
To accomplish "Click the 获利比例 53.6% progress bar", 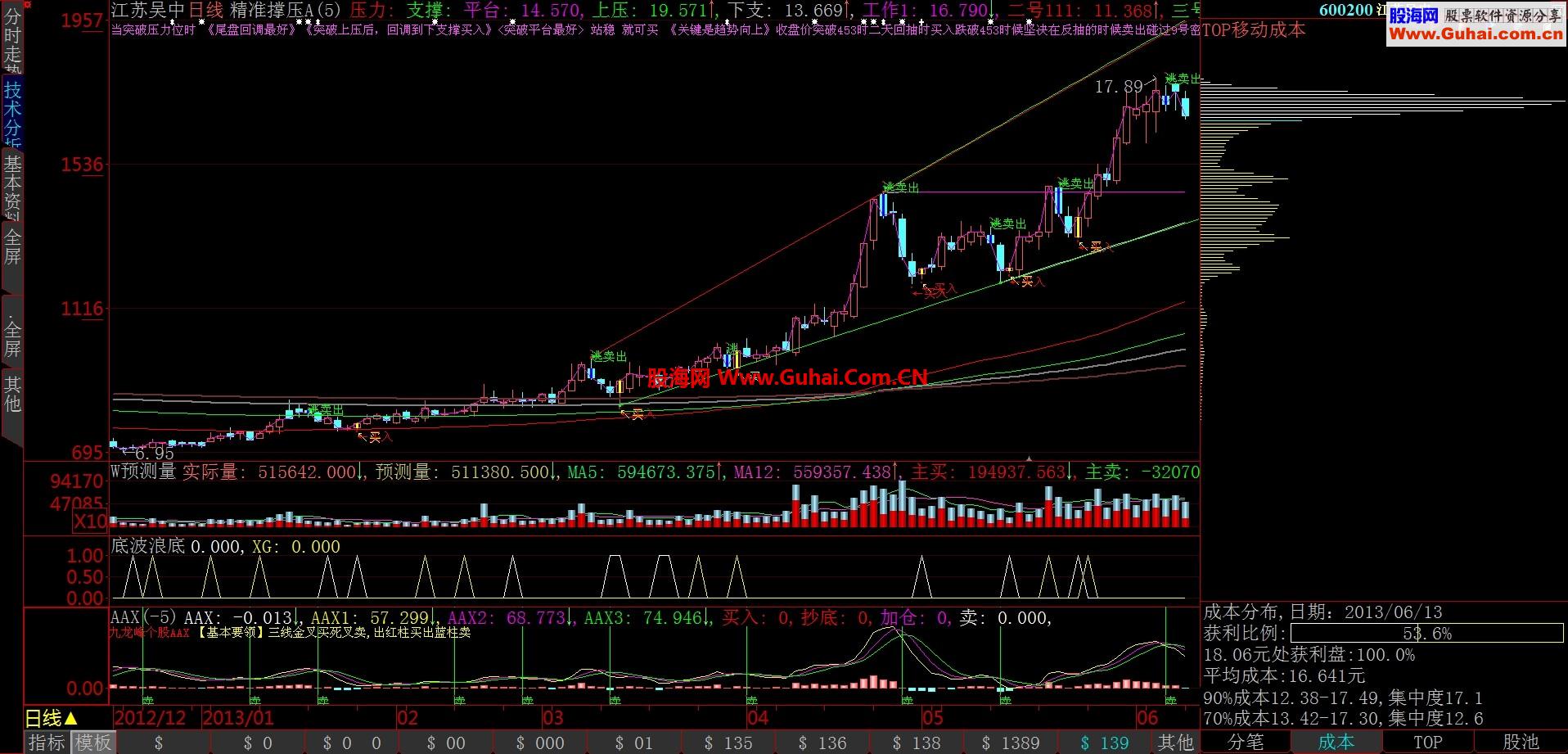I will click(1426, 633).
